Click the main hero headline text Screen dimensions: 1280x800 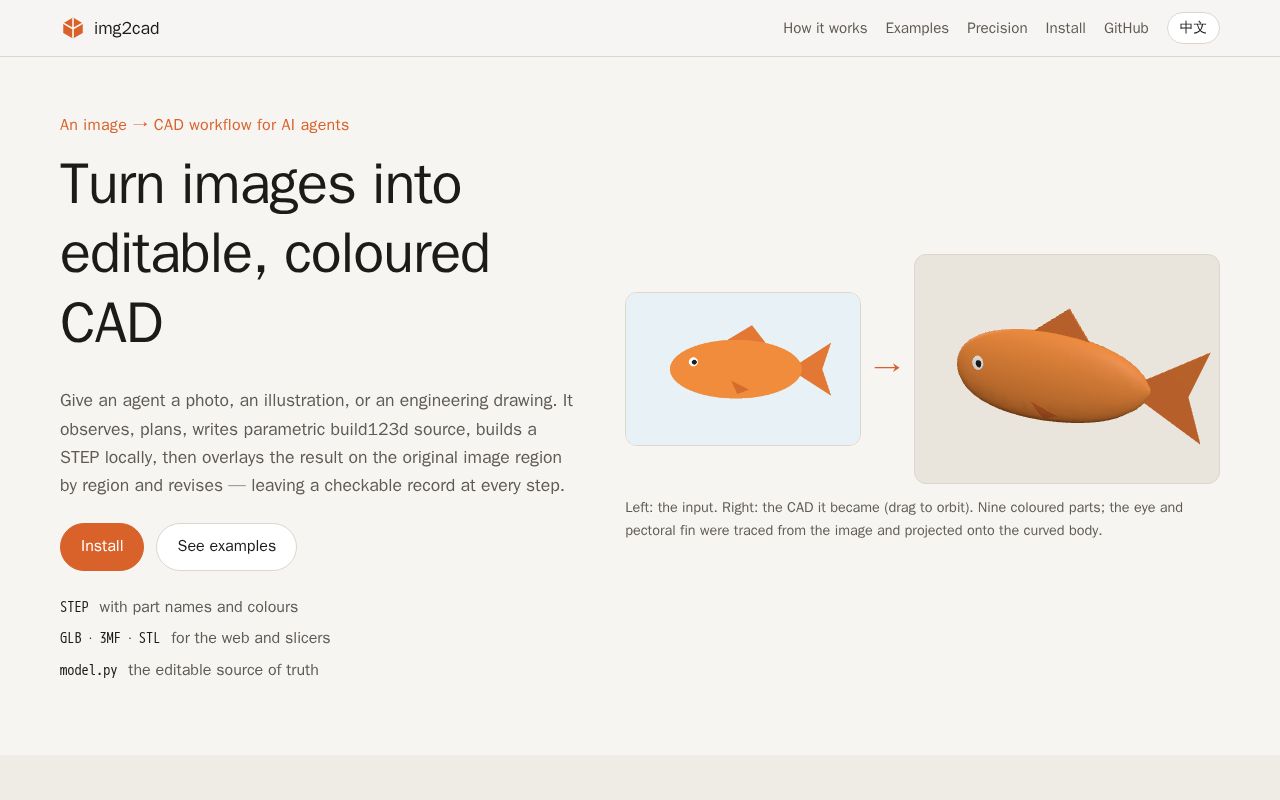(275, 253)
